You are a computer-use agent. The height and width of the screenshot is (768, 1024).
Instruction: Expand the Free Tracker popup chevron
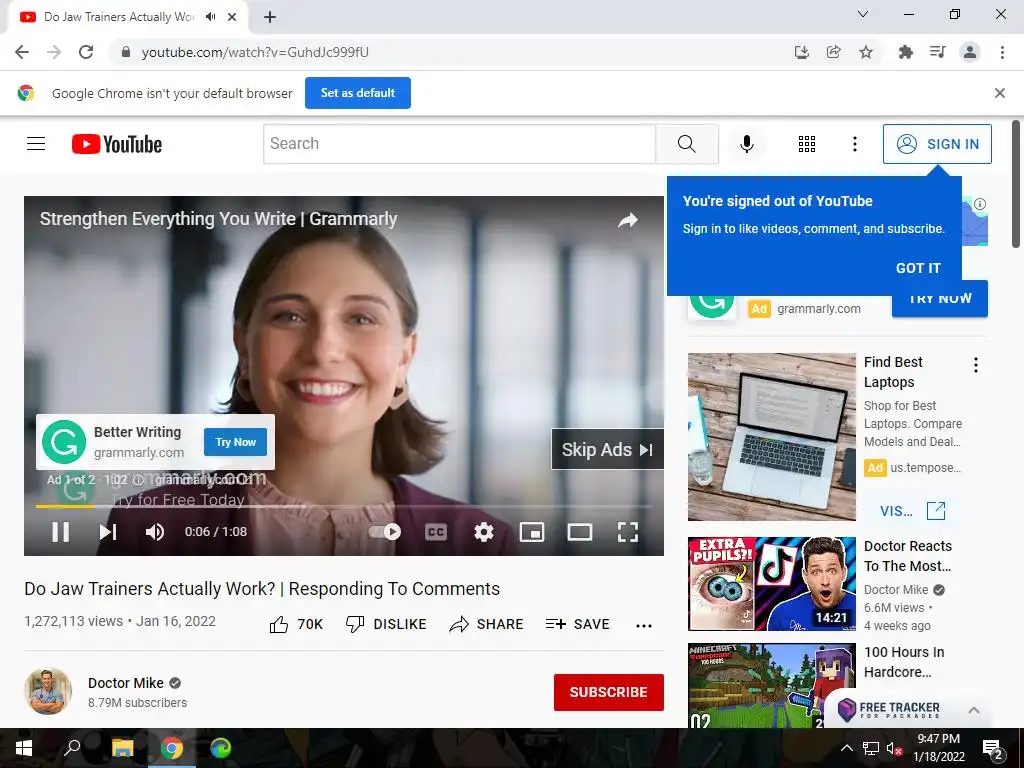point(974,710)
